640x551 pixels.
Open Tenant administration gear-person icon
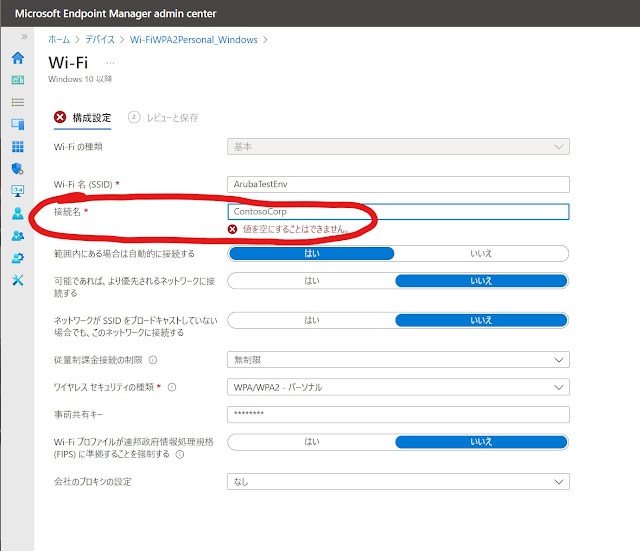(18, 258)
